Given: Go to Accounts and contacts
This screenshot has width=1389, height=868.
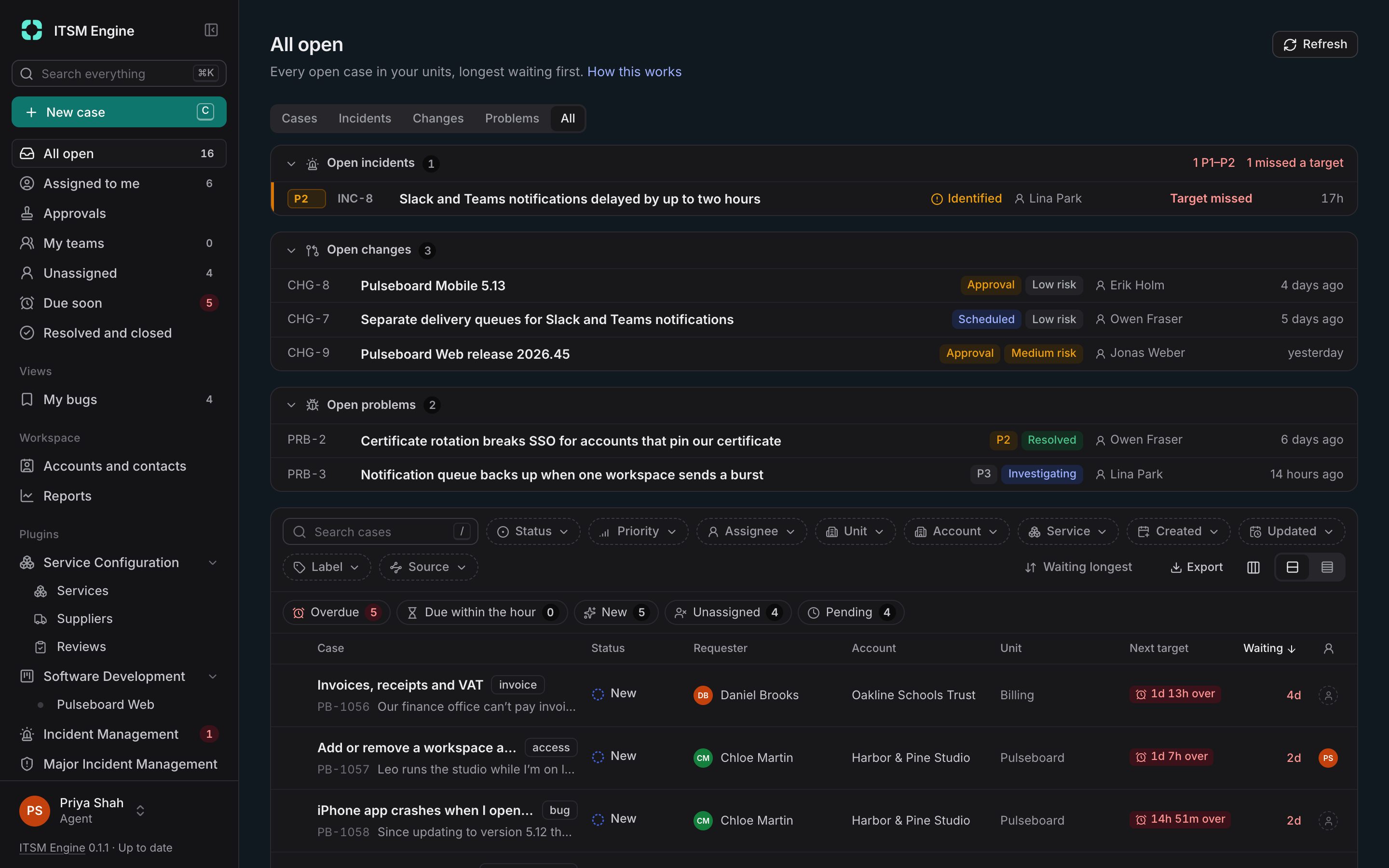Looking at the screenshot, I should [x=119, y=466].
